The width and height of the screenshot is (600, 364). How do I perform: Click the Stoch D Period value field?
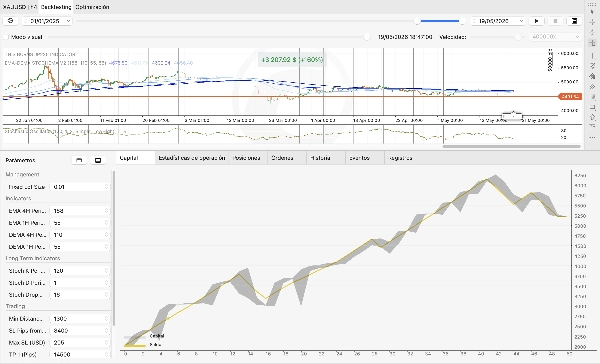[x=80, y=283]
